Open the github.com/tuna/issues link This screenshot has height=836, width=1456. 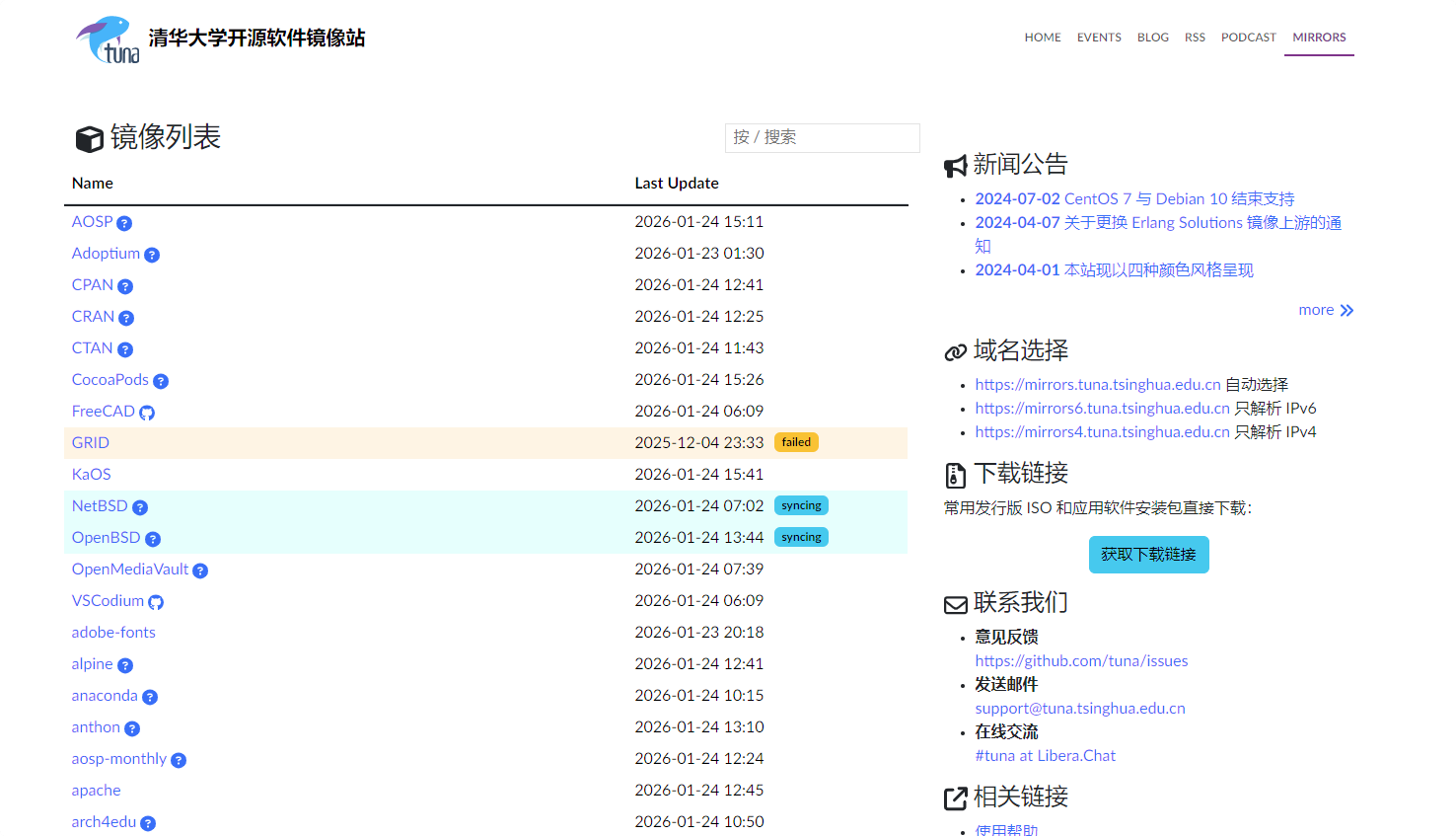(1081, 661)
